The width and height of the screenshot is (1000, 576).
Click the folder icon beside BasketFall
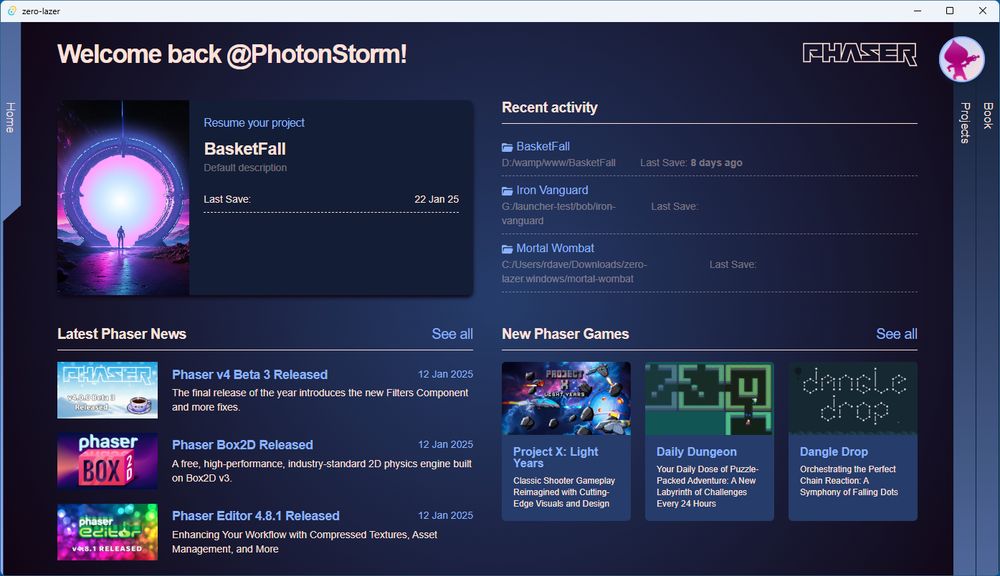[507, 147]
